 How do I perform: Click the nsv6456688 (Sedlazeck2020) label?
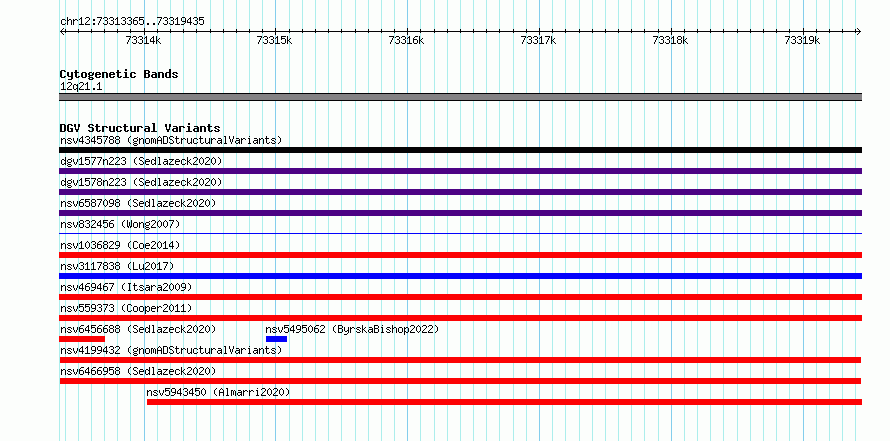pyautogui.click(x=138, y=329)
